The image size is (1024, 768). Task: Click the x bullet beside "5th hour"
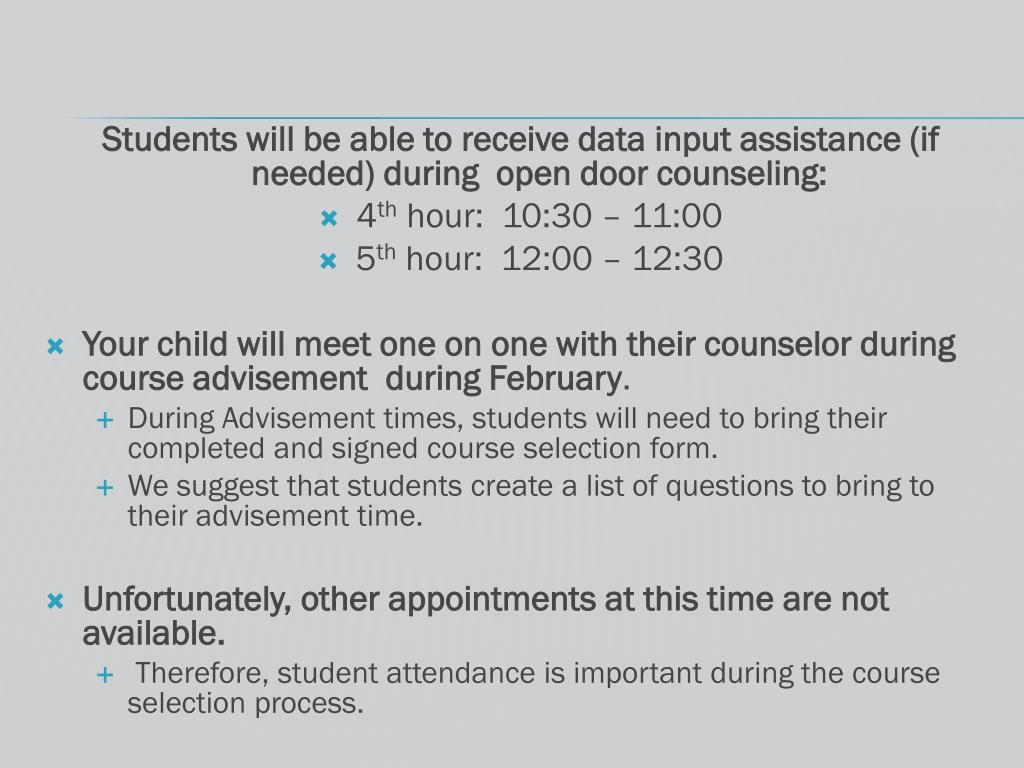(328, 261)
